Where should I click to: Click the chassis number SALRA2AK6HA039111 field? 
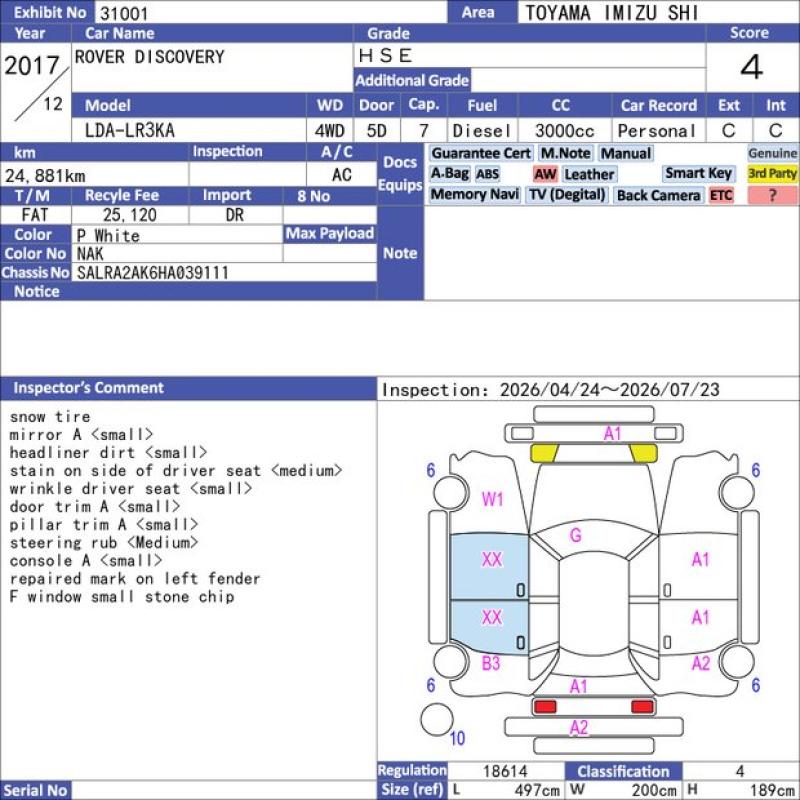[x=224, y=272]
